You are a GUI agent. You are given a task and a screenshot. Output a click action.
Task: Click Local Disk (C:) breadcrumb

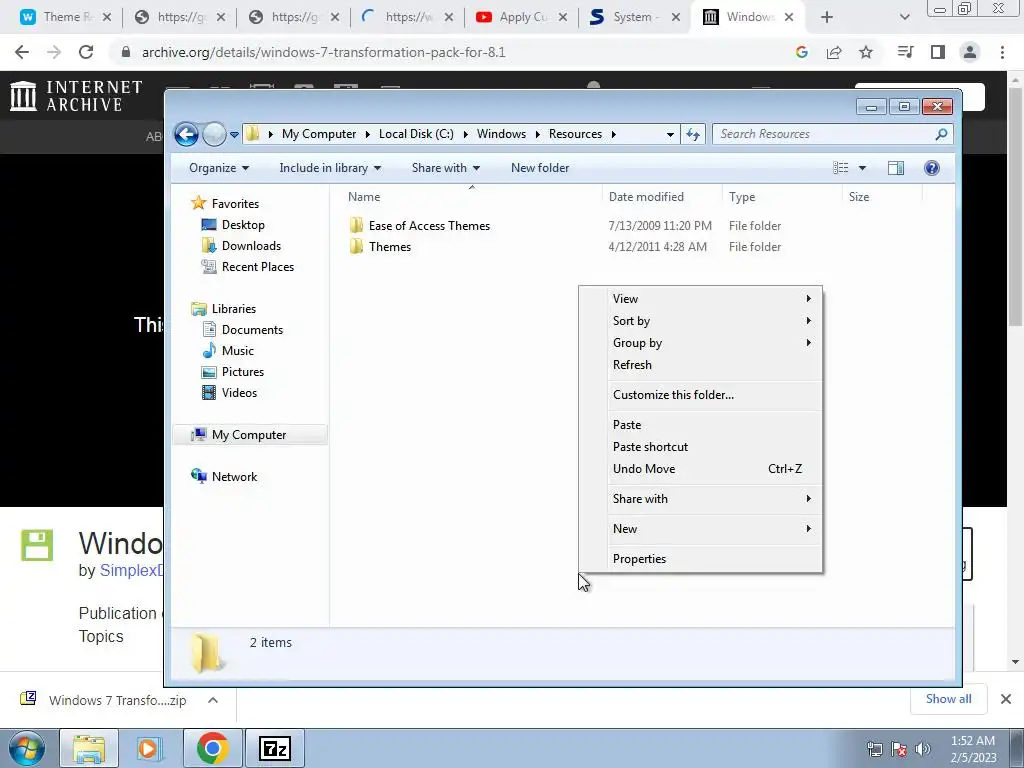tap(416, 134)
